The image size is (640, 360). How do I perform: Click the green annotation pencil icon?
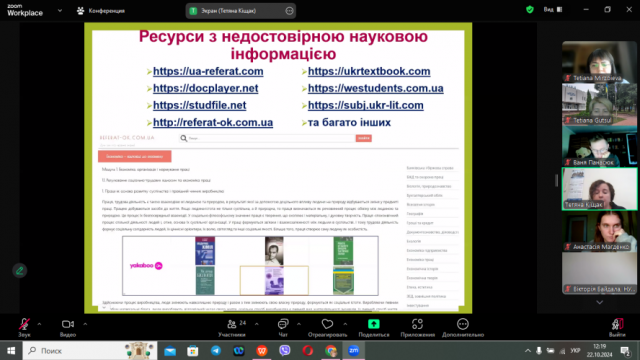(19, 271)
